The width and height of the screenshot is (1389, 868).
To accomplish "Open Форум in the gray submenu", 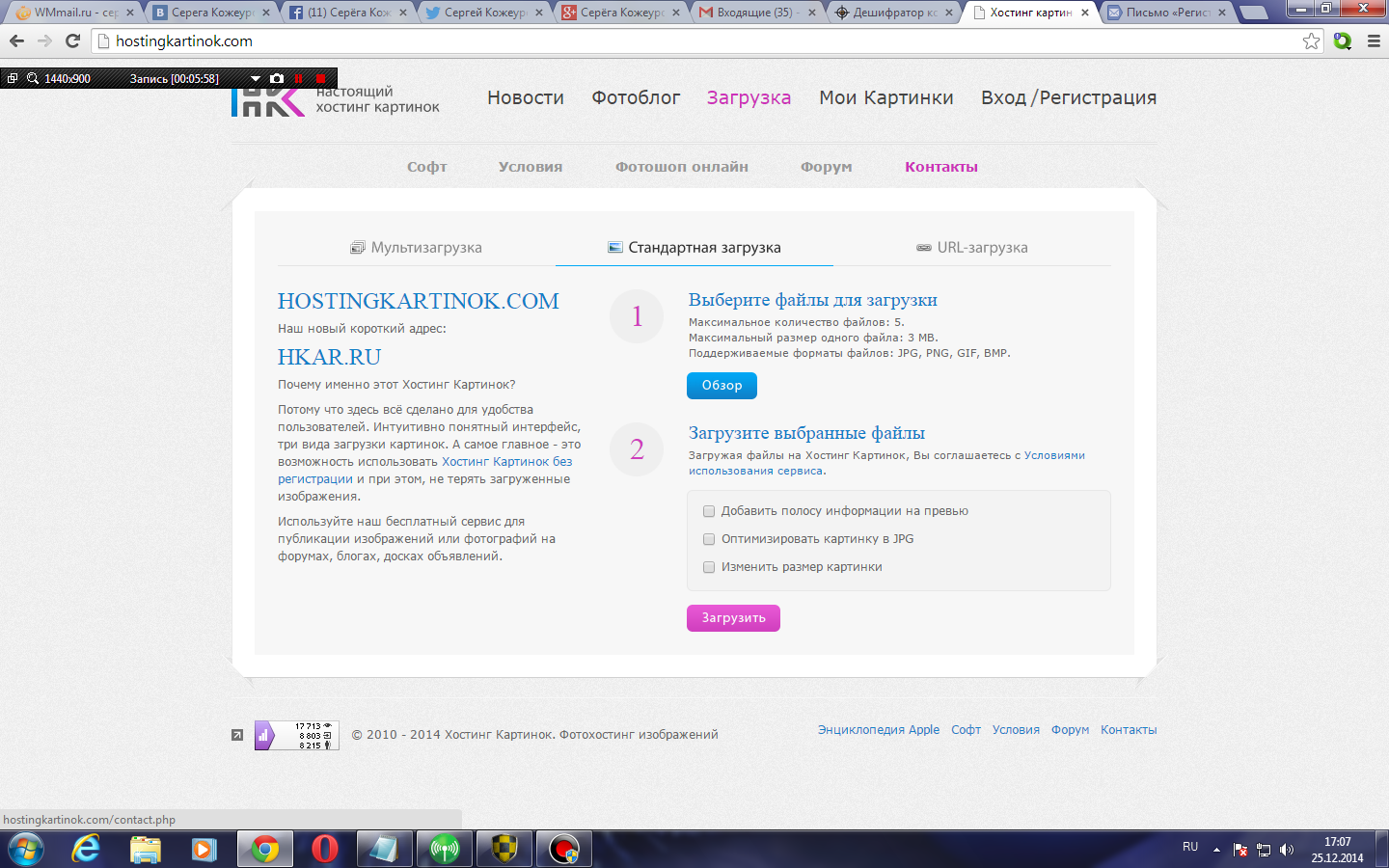I will tap(827, 167).
